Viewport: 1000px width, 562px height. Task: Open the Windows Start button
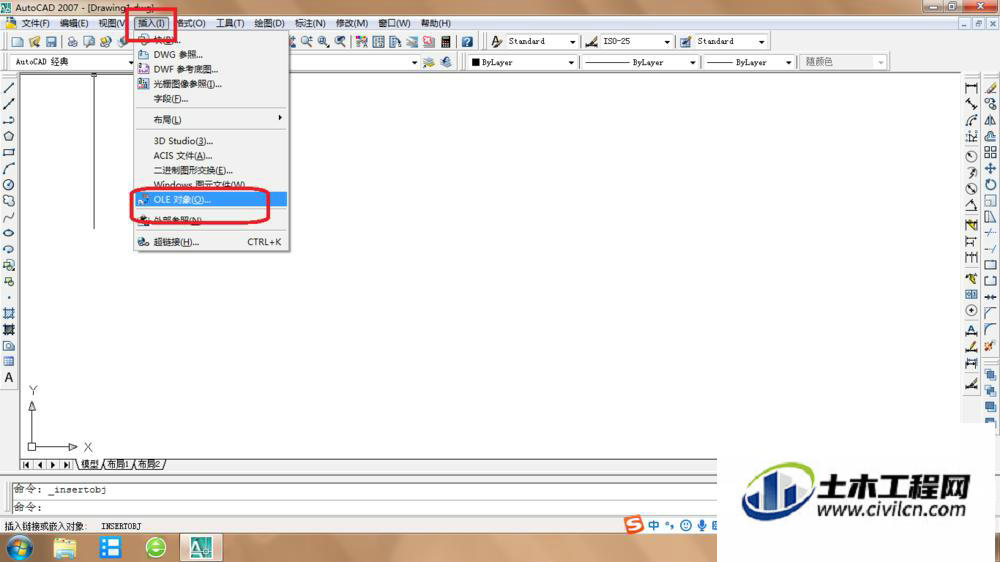20,547
